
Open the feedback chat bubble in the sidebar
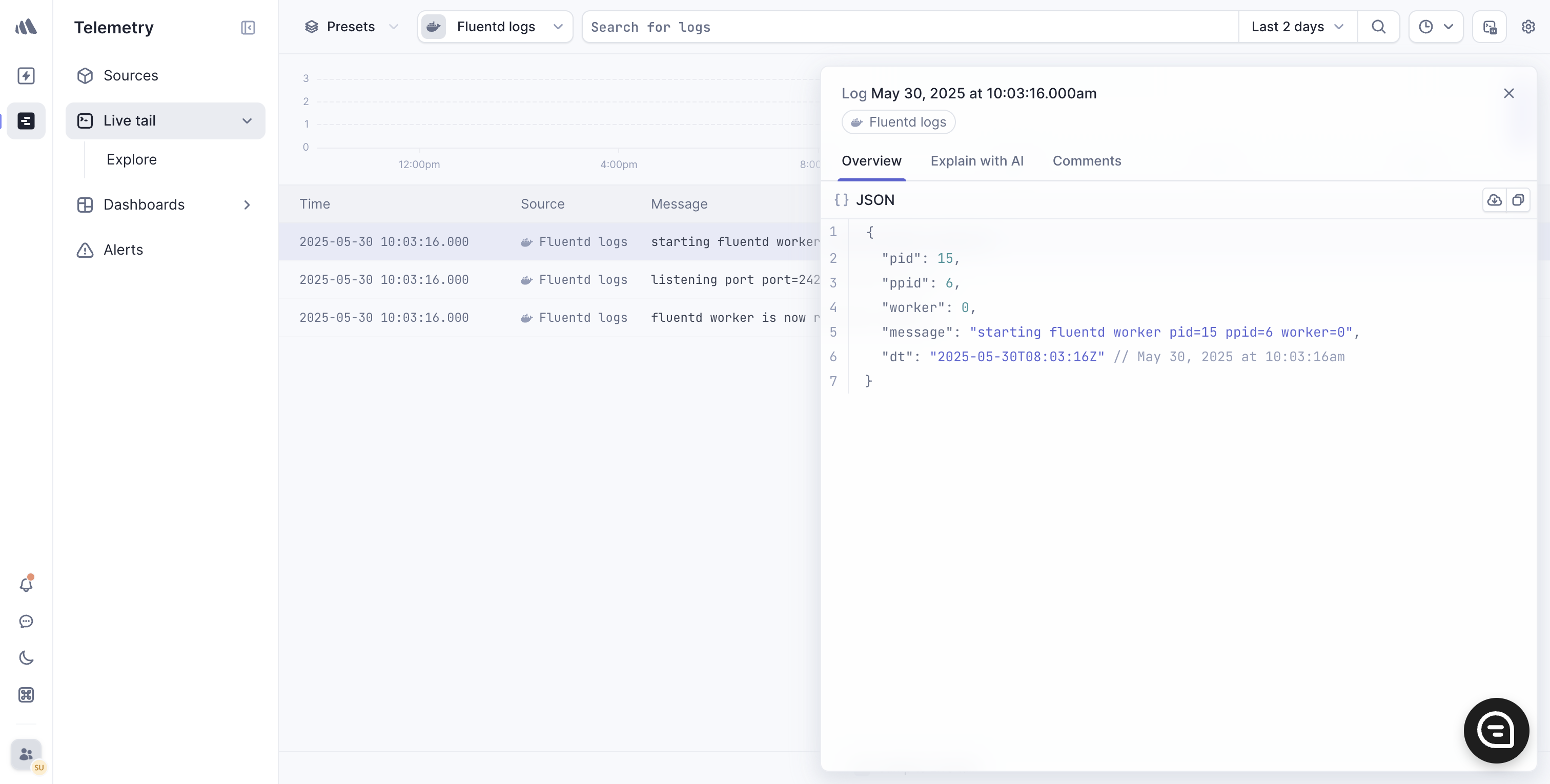(x=26, y=621)
